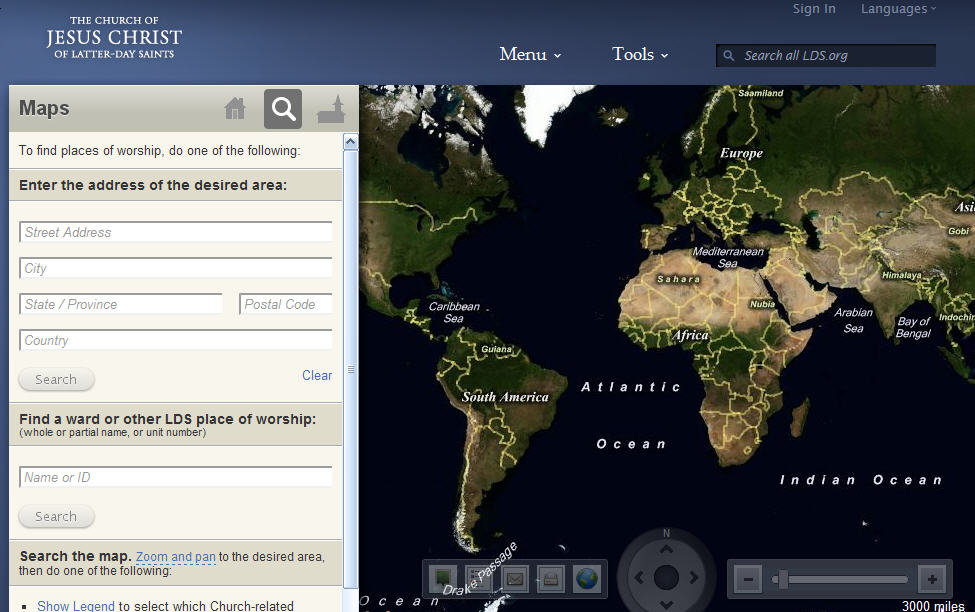Zoom out with the minus button
The width and height of the screenshot is (975, 612).
coord(748,580)
